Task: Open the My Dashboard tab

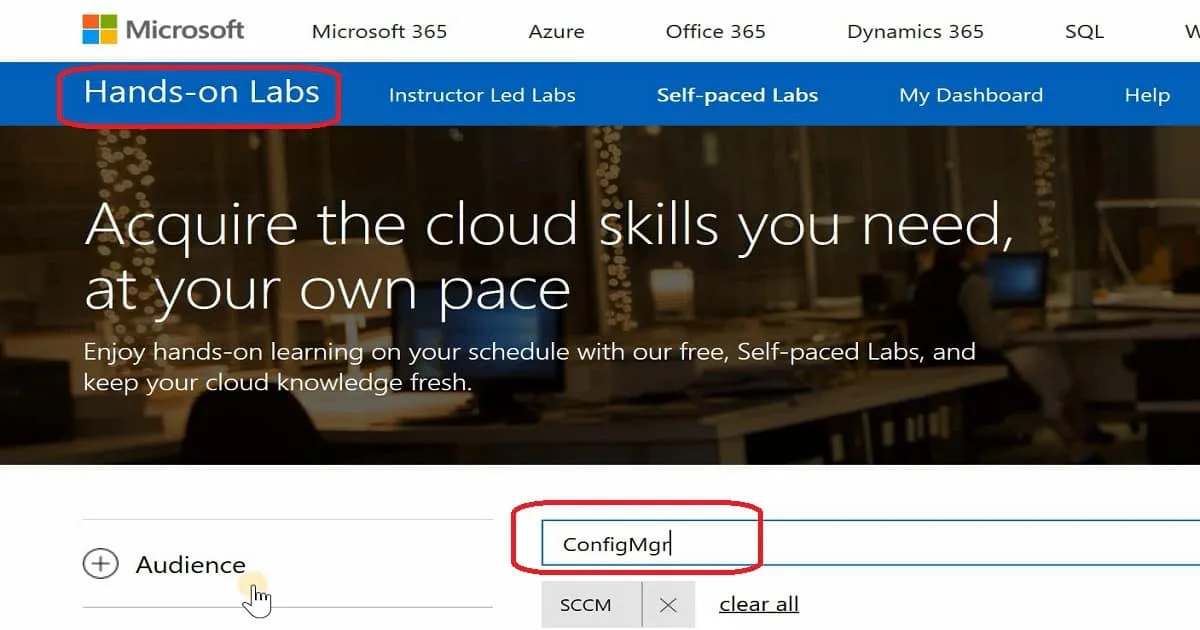Action: pyautogui.click(x=970, y=95)
